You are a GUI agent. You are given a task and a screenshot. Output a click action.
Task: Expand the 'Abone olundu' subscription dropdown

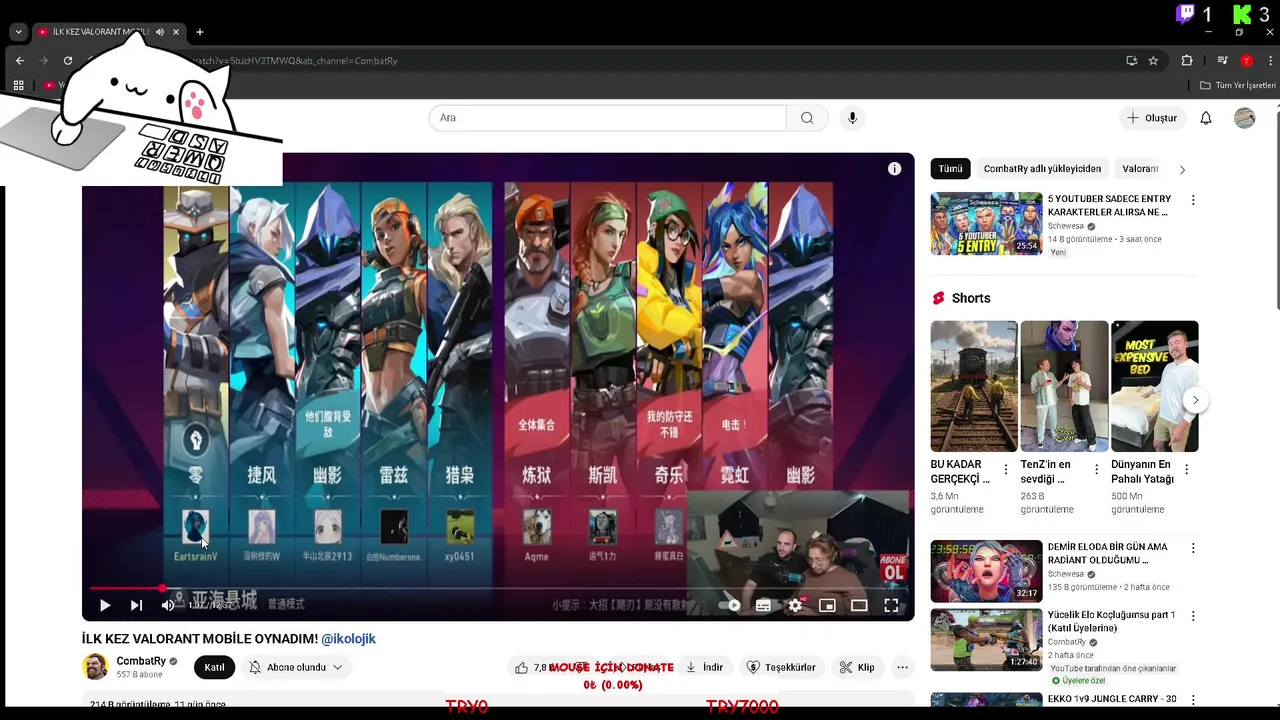(296, 667)
